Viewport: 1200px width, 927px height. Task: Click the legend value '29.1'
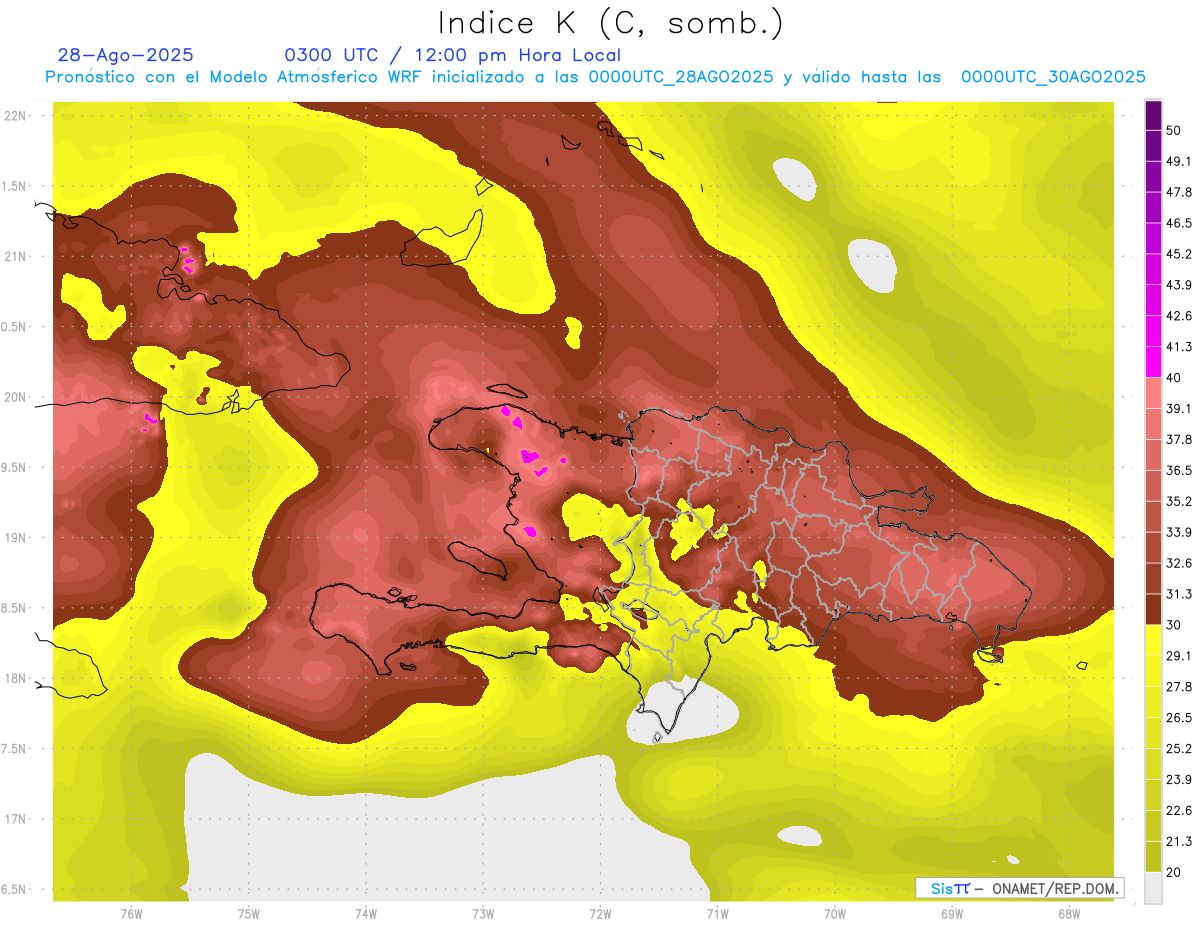1179,656
